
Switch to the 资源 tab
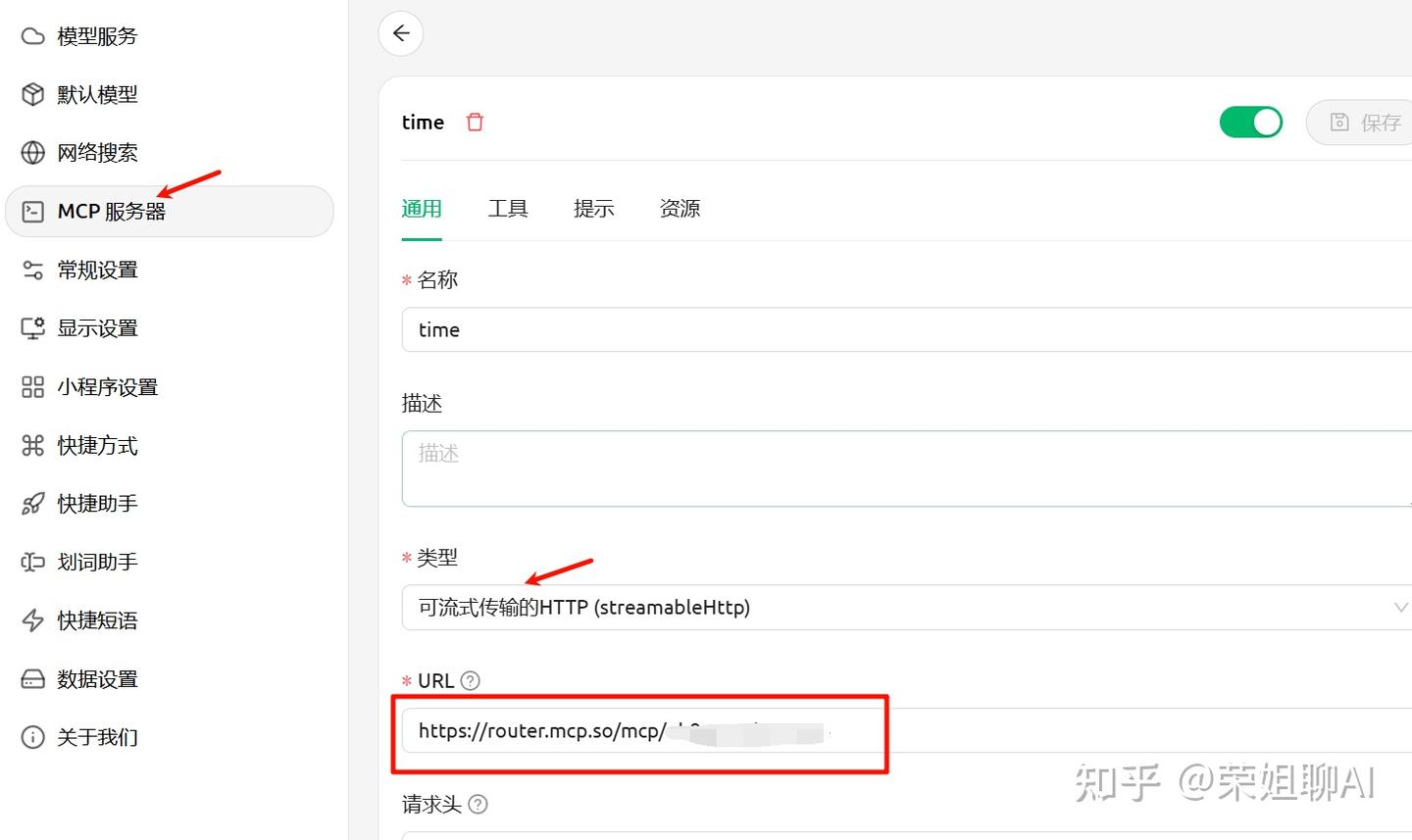pyautogui.click(x=680, y=208)
